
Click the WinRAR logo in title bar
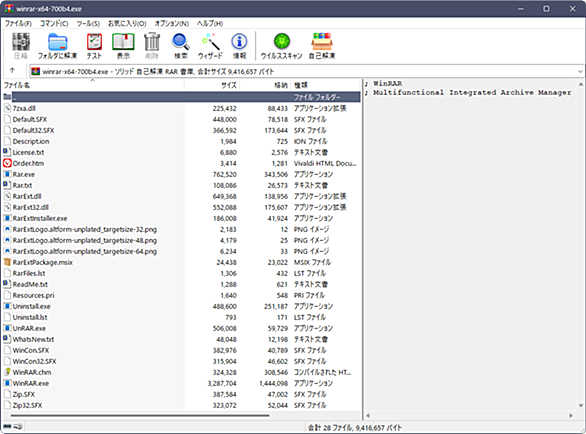tap(9, 8)
